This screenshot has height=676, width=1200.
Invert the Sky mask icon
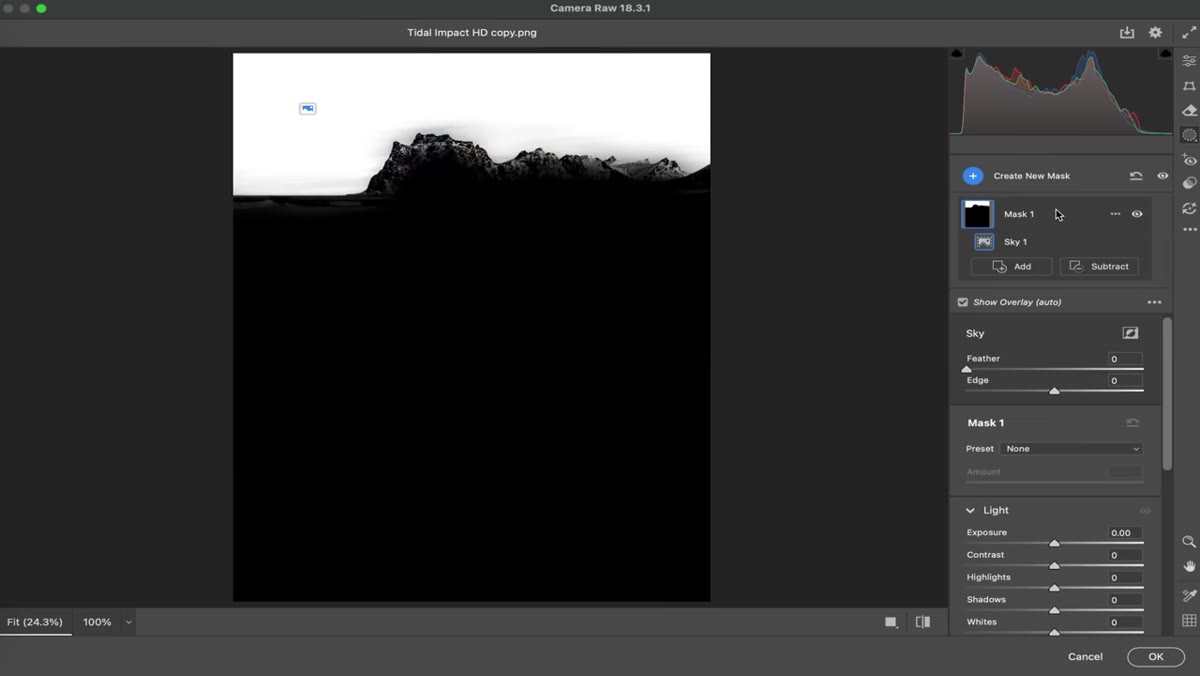(1130, 333)
